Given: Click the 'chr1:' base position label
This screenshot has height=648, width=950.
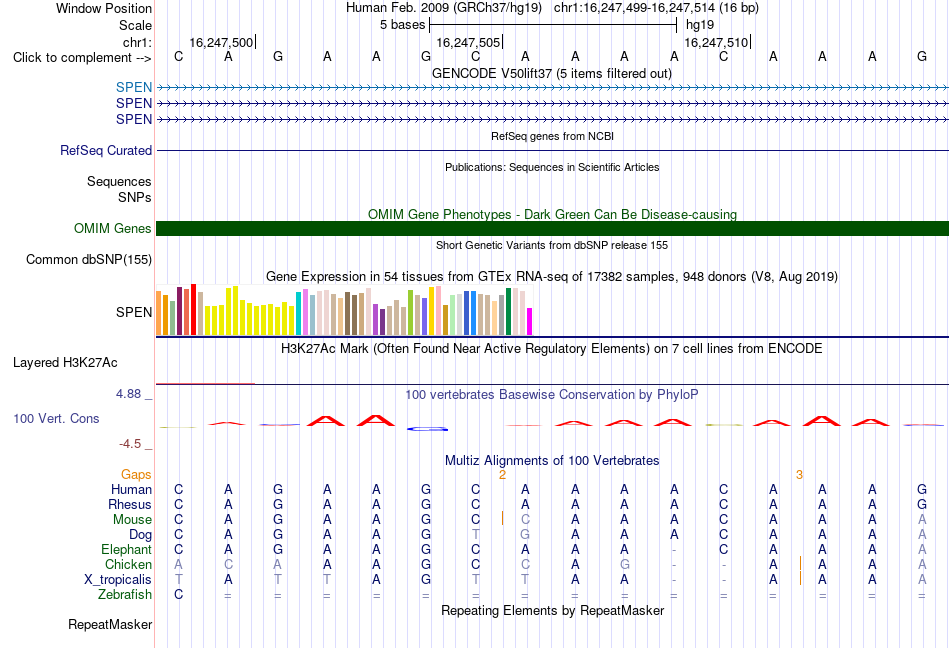Looking at the screenshot, I should pyautogui.click(x=137, y=42).
